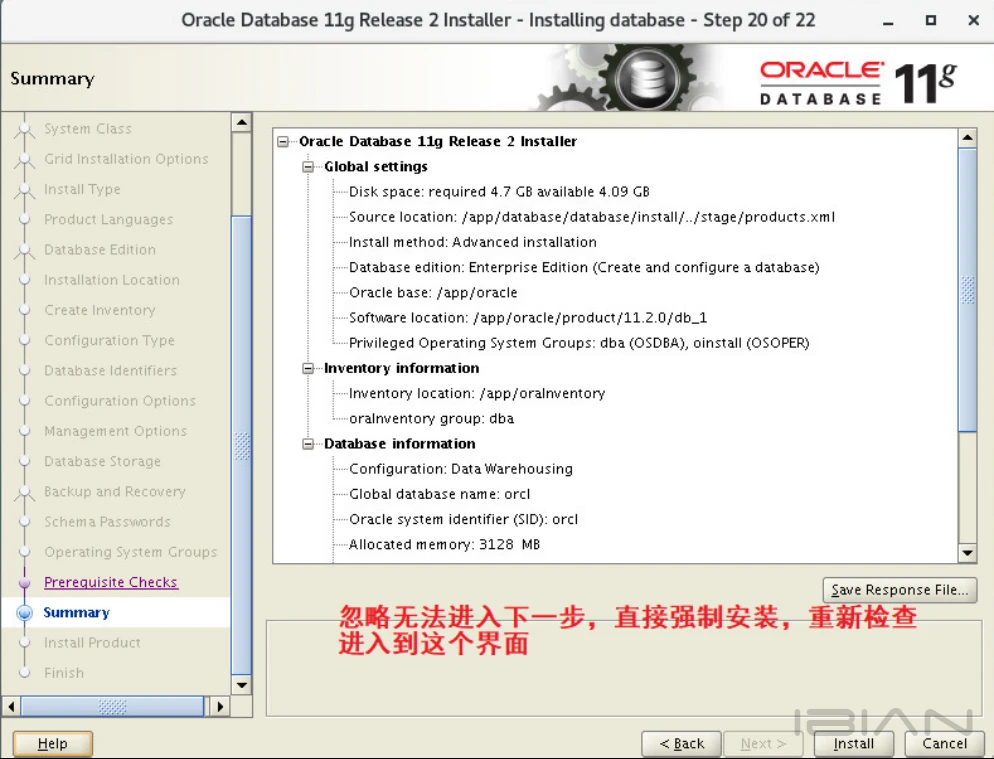Select the Disk space required 4.7 GB row

pyautogui.click(x=500, y=191)
